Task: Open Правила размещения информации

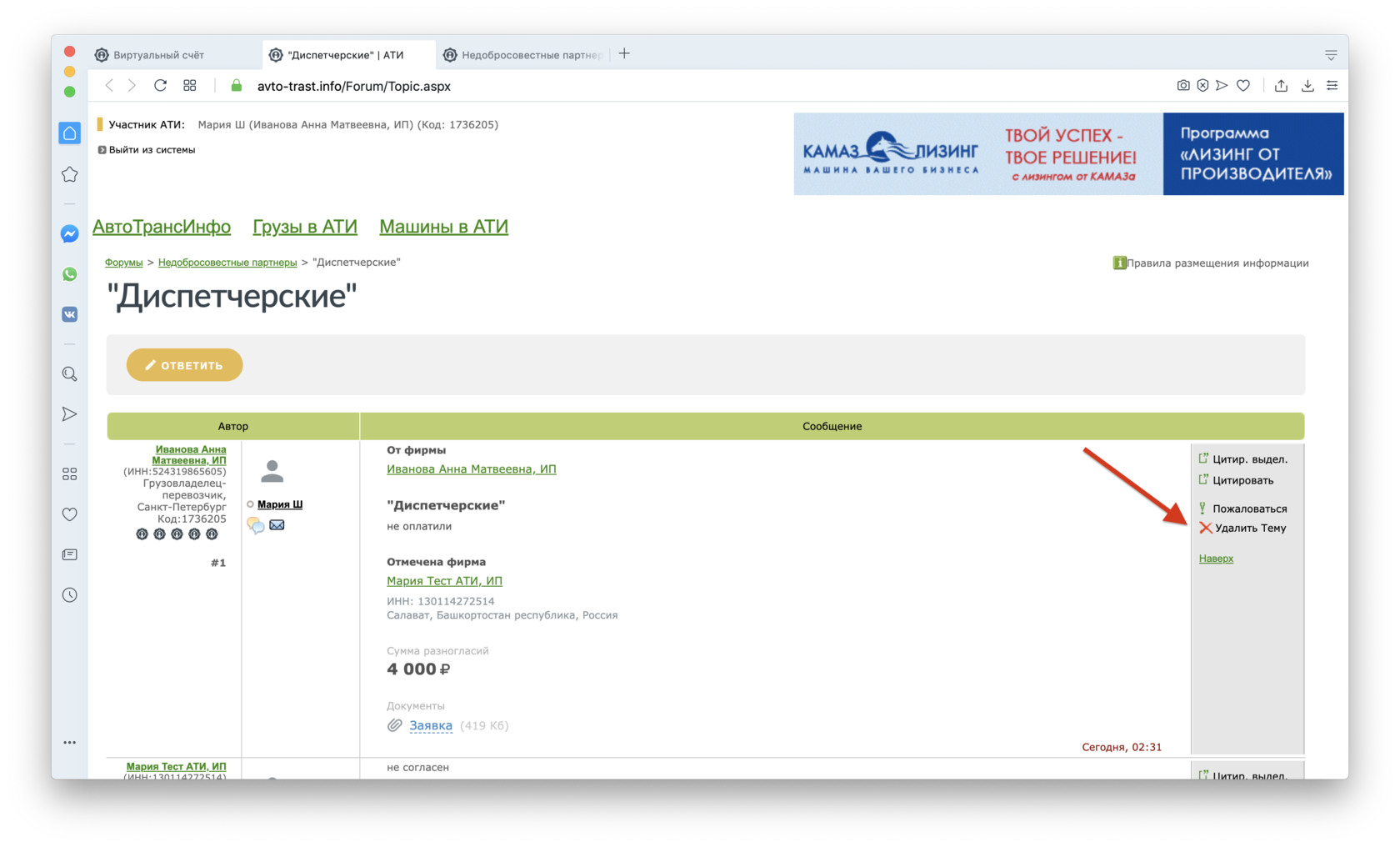Action: (1217, 263)
